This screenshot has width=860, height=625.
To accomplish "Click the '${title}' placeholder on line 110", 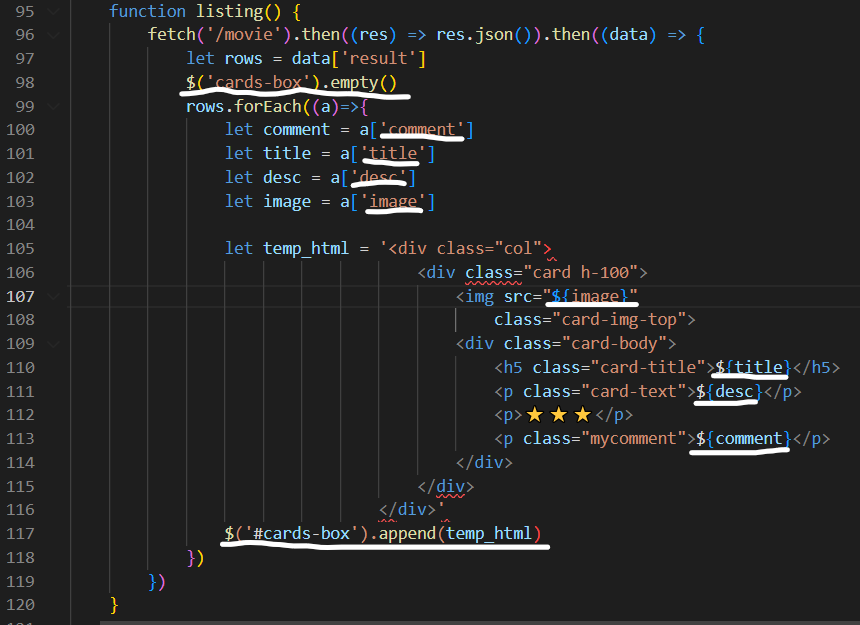I will (753, 367).
